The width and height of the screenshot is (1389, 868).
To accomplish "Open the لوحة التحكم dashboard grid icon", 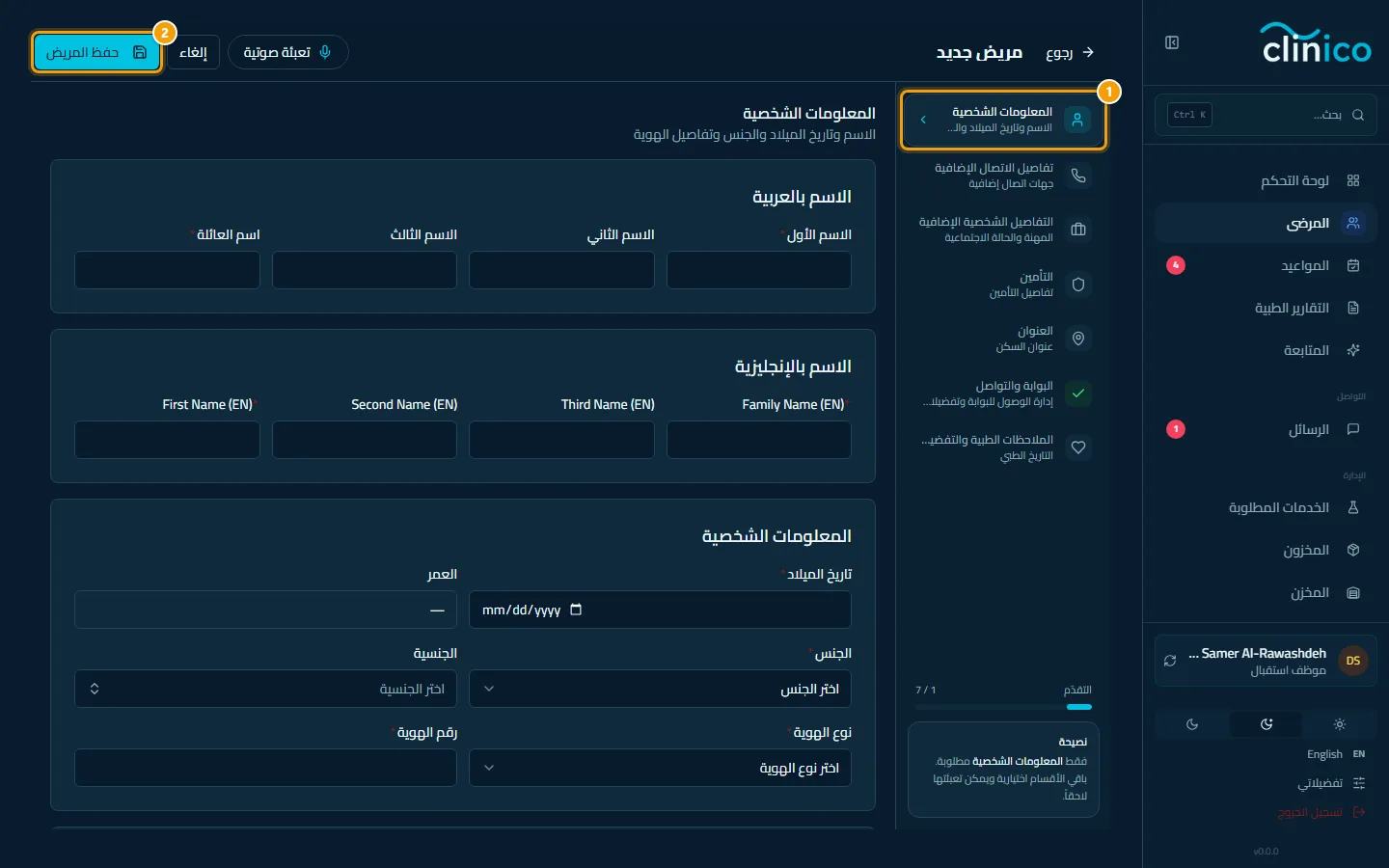I will point(1353,180).
